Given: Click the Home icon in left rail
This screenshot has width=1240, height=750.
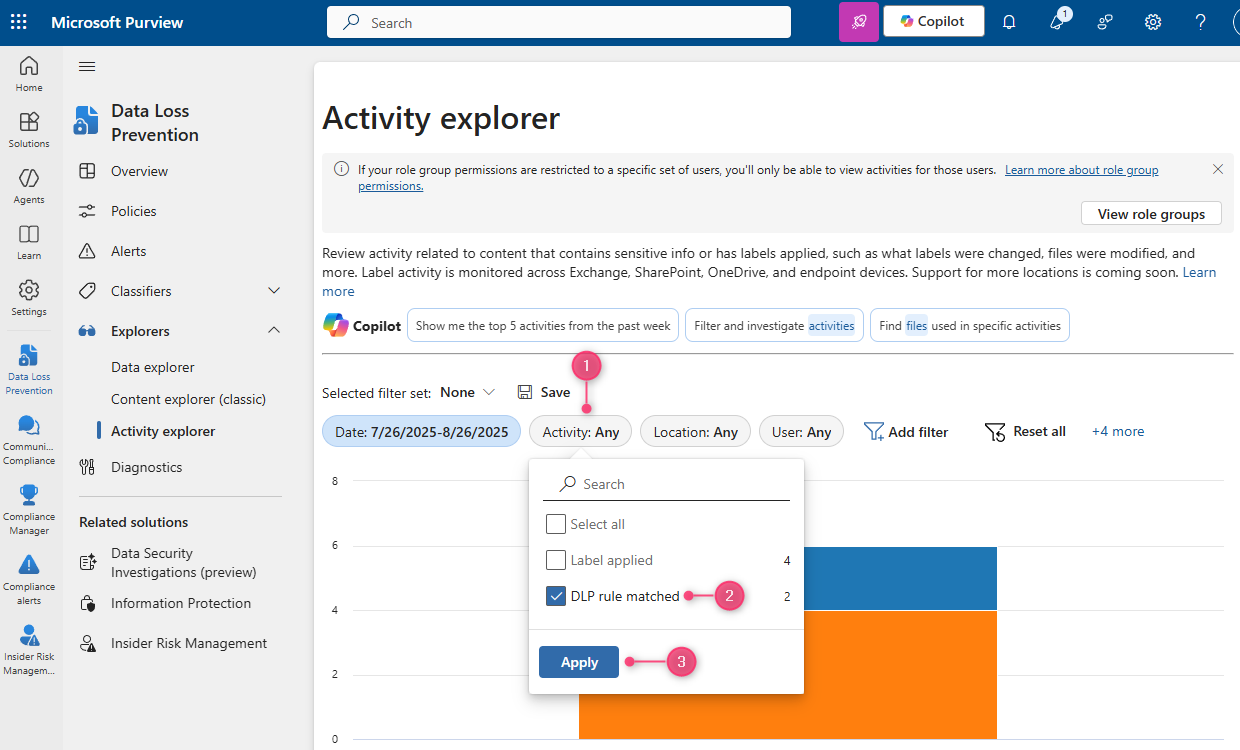Looking at the screenshot, I should (x=29, y=73).
